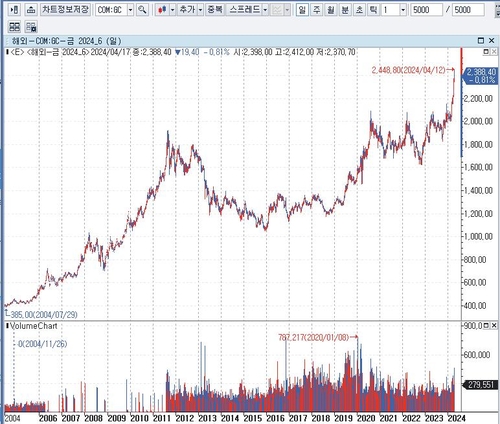Screen dimensions: 500x424
Task: Maximize the VolumeChart pane icon
Action: pyautogui.click(x=486, y=325)
